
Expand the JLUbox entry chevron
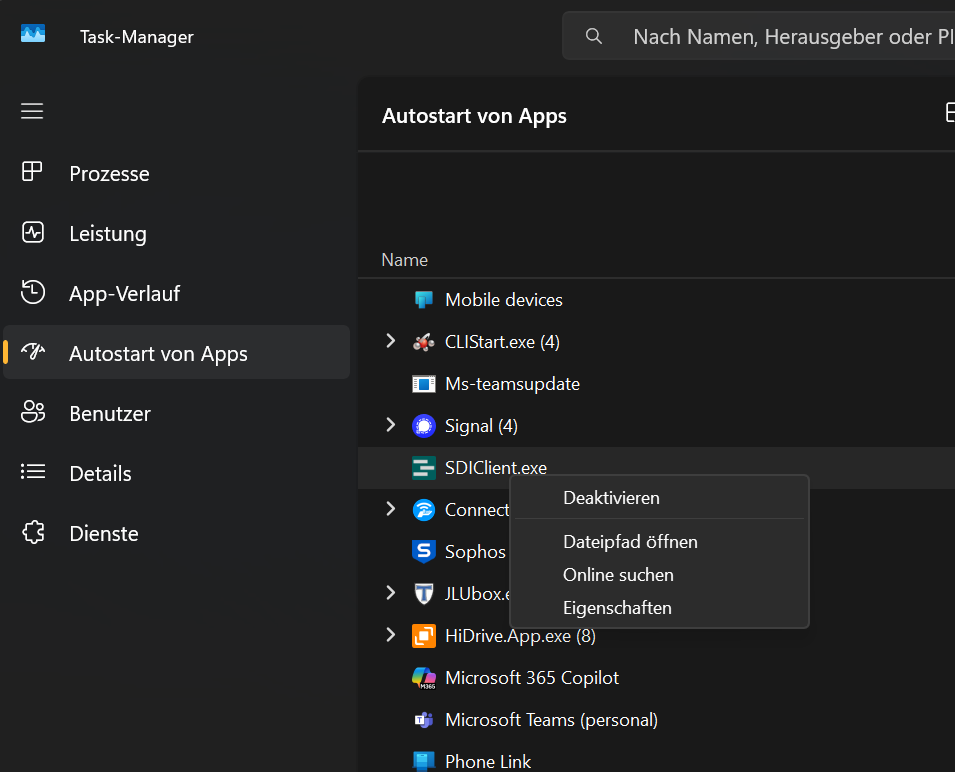391,594
